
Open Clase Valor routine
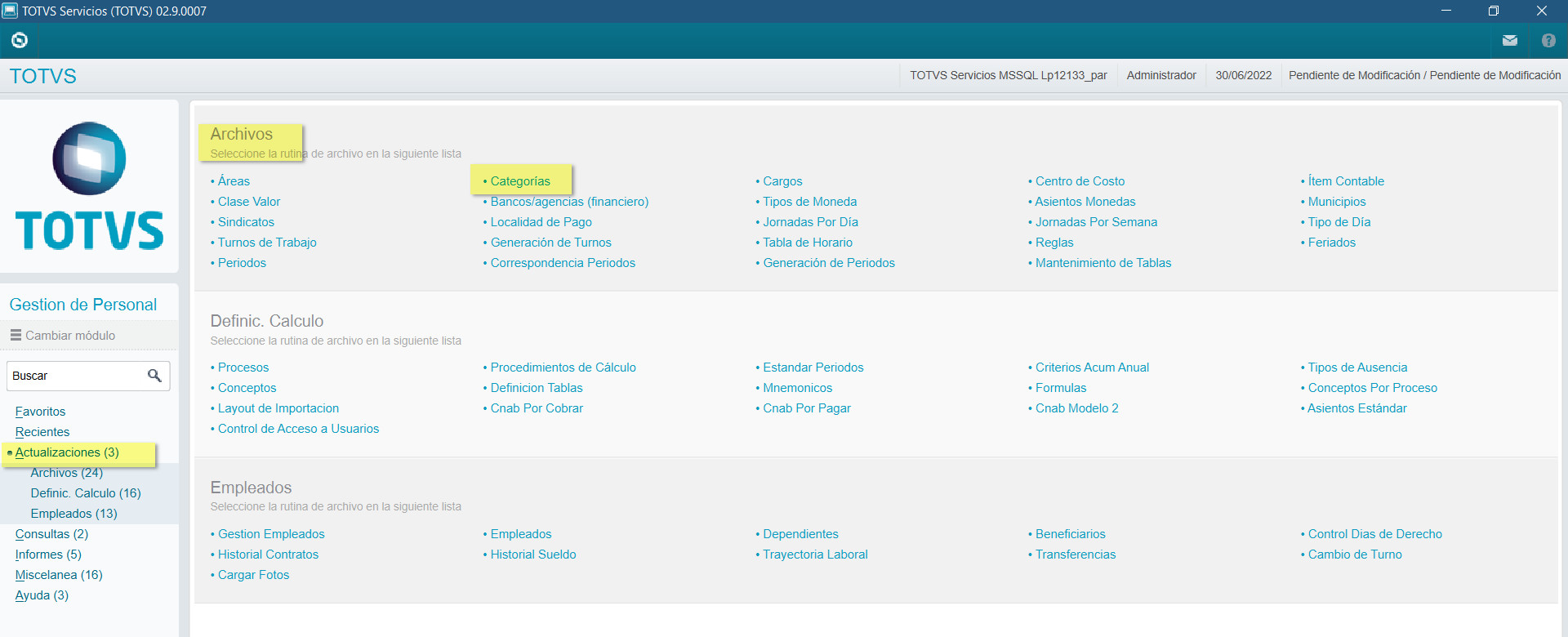pos(249,202)
